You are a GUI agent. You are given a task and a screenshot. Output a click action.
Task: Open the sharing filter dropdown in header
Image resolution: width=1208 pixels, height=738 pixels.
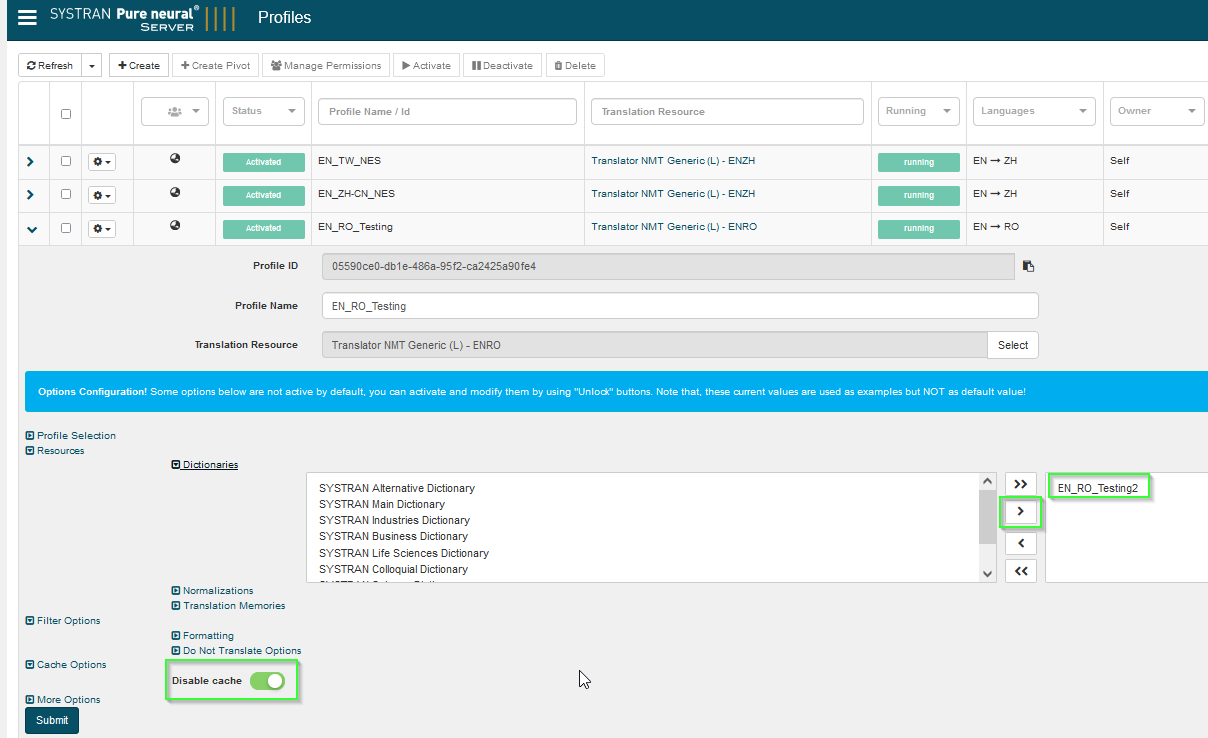(x=175, y=111)
